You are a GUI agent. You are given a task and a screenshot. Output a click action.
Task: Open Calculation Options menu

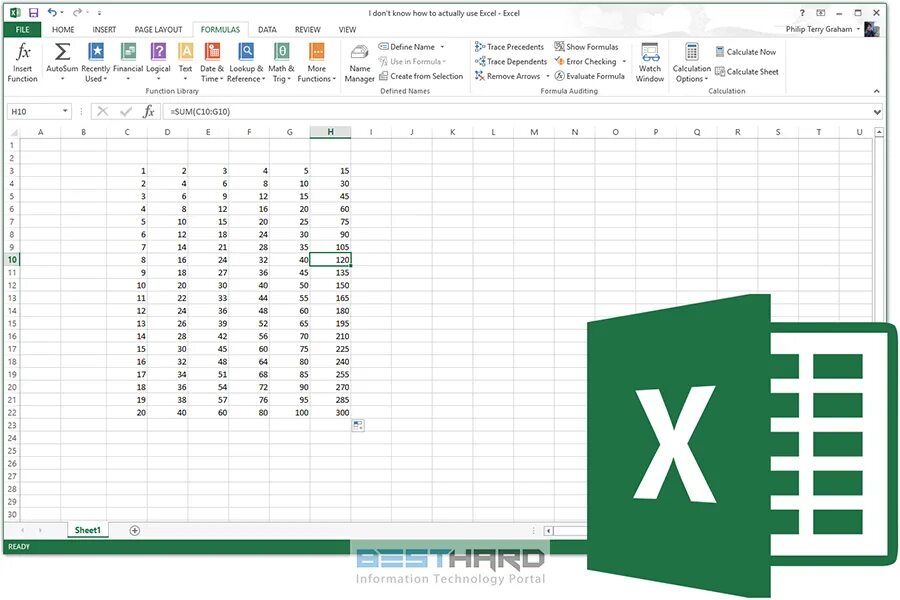pos(691,62)
